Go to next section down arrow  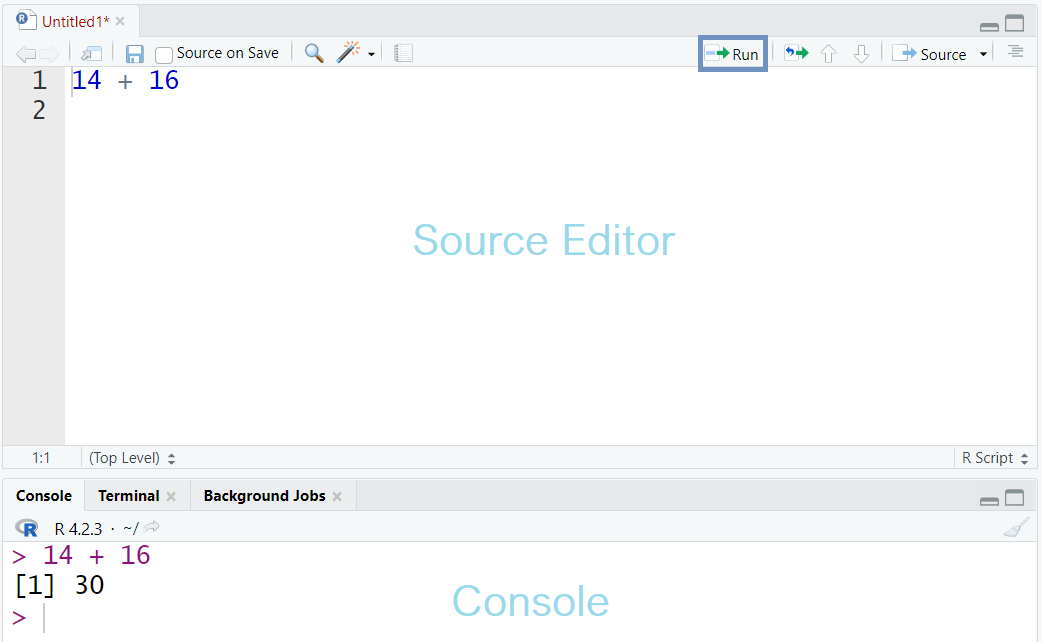click(861, 54)
